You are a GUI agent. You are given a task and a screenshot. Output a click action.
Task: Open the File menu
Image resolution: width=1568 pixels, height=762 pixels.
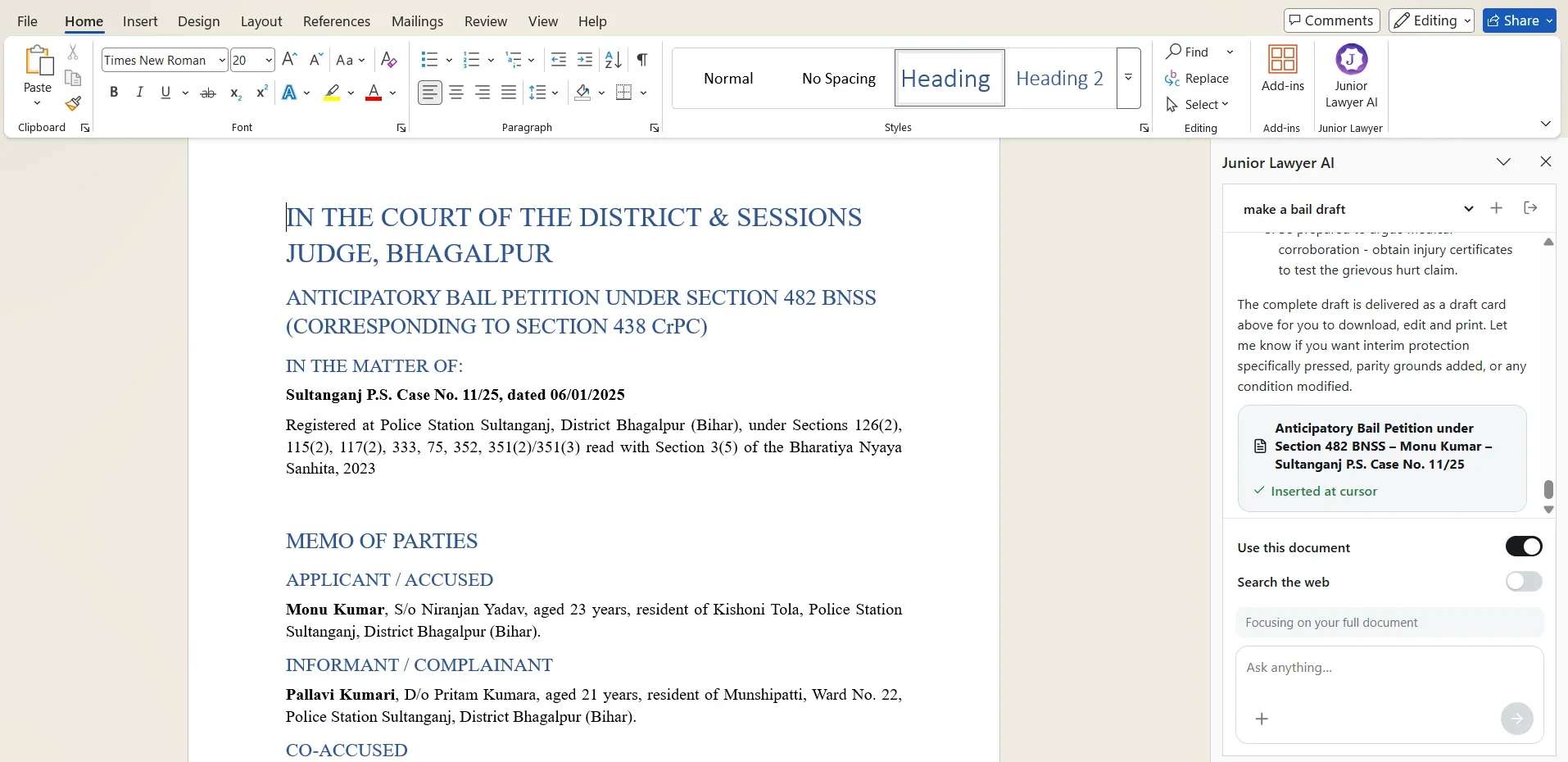pos(27,21)
